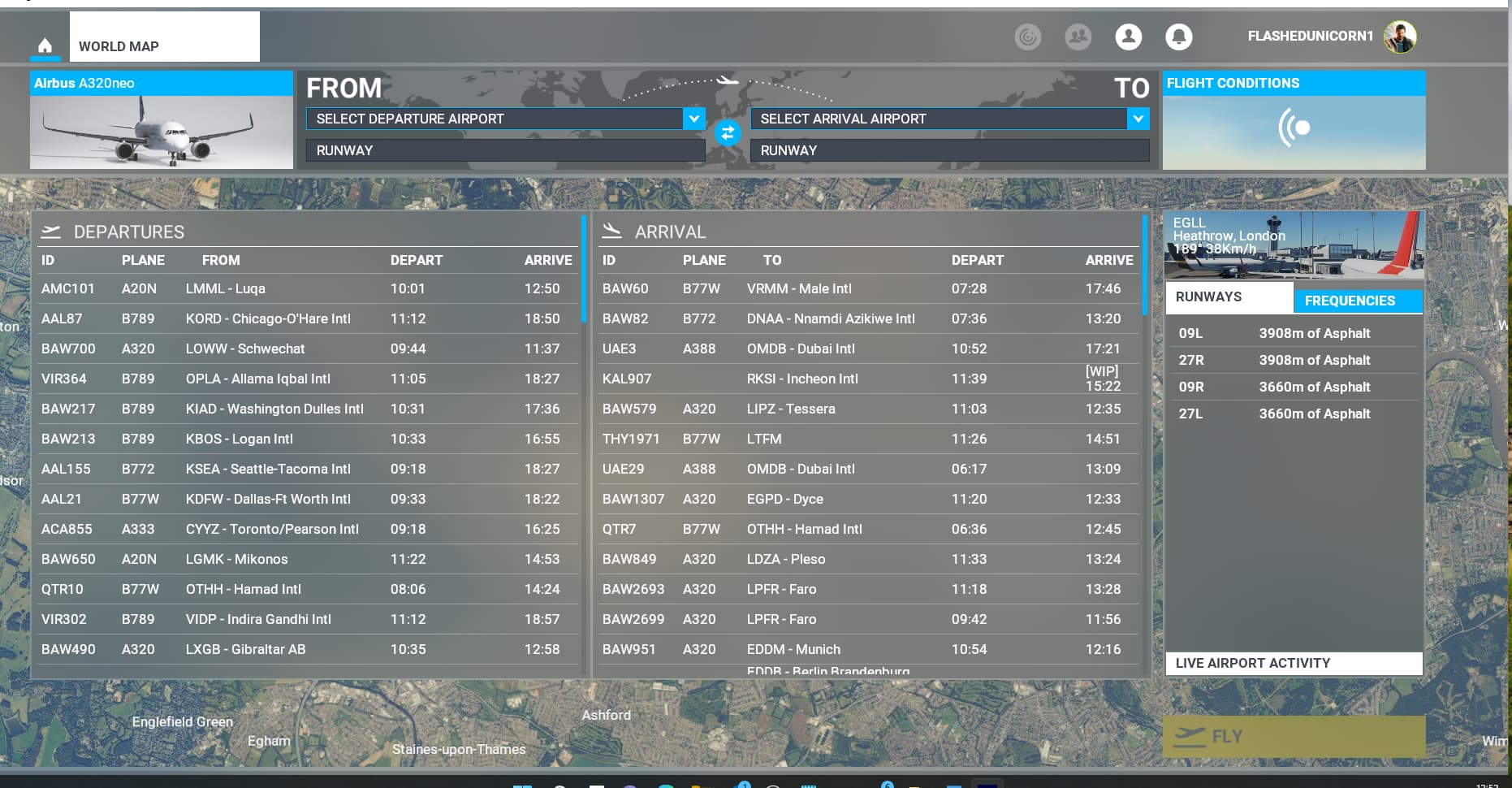Click the spiral activity icon in header
Viewport: 1512px width, 788px height.
[x=1027, y=37]
